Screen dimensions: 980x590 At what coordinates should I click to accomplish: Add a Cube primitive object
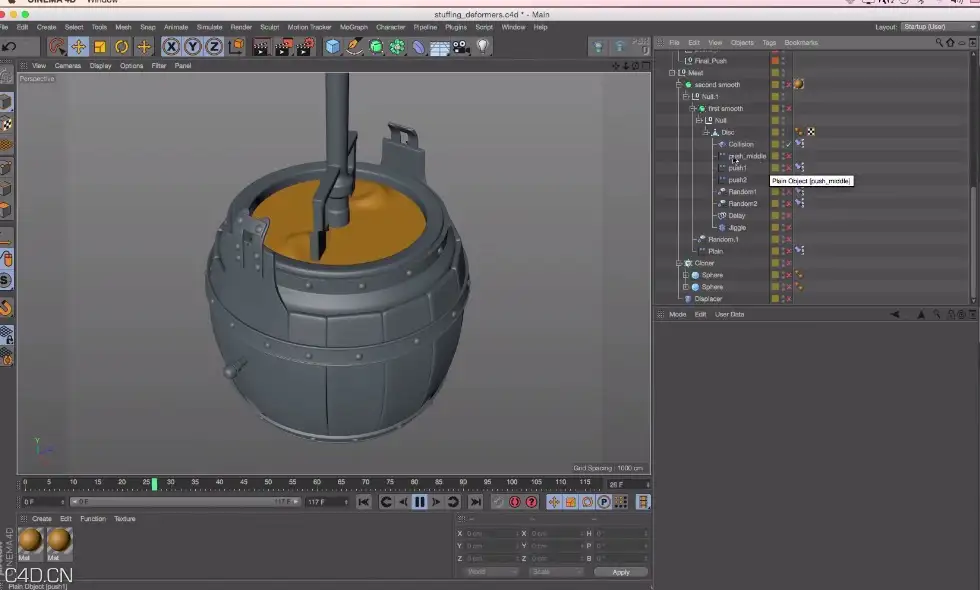coord(332,47)
